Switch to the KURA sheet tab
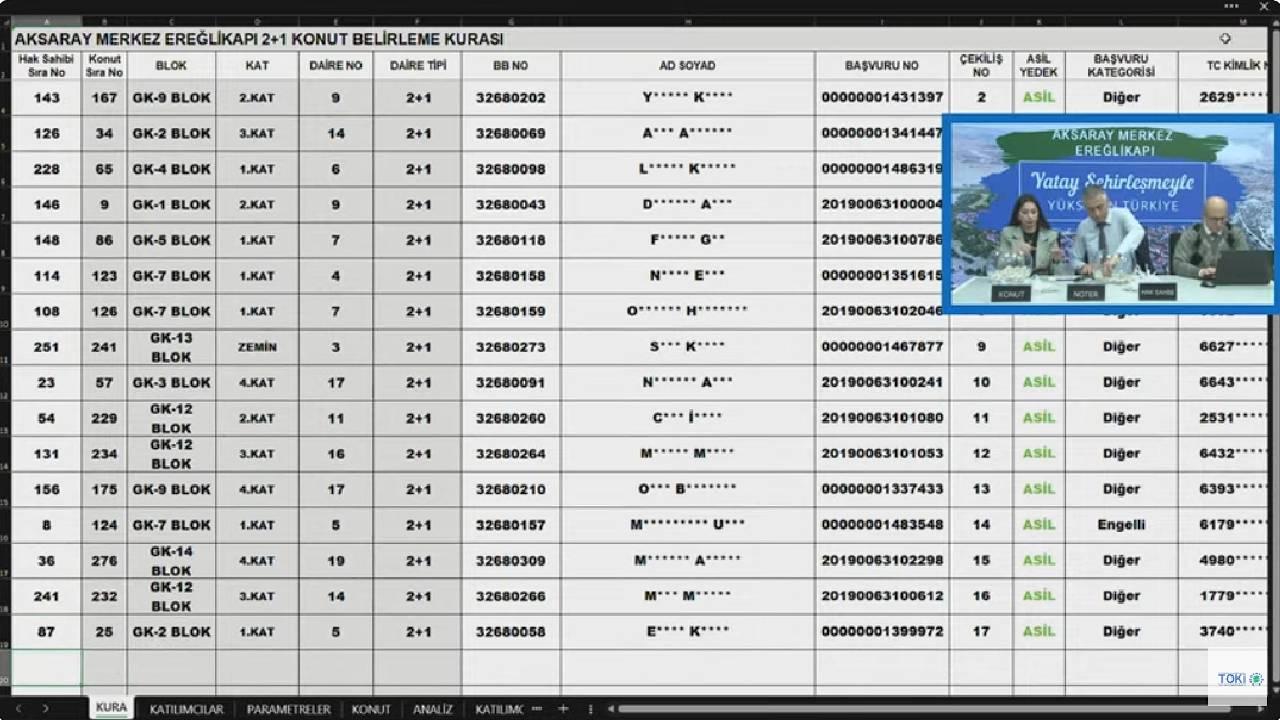Image resolution: width=1280 pixels, height=720 pixels. pos(111,707)
